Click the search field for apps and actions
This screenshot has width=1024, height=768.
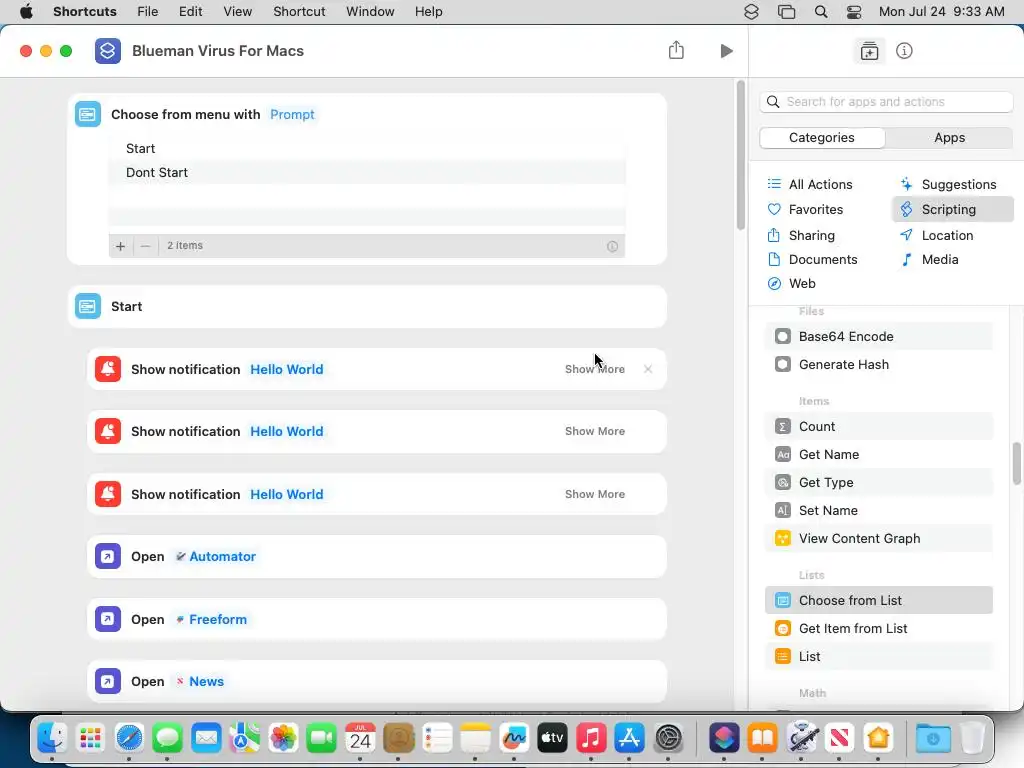coord(886,102)
